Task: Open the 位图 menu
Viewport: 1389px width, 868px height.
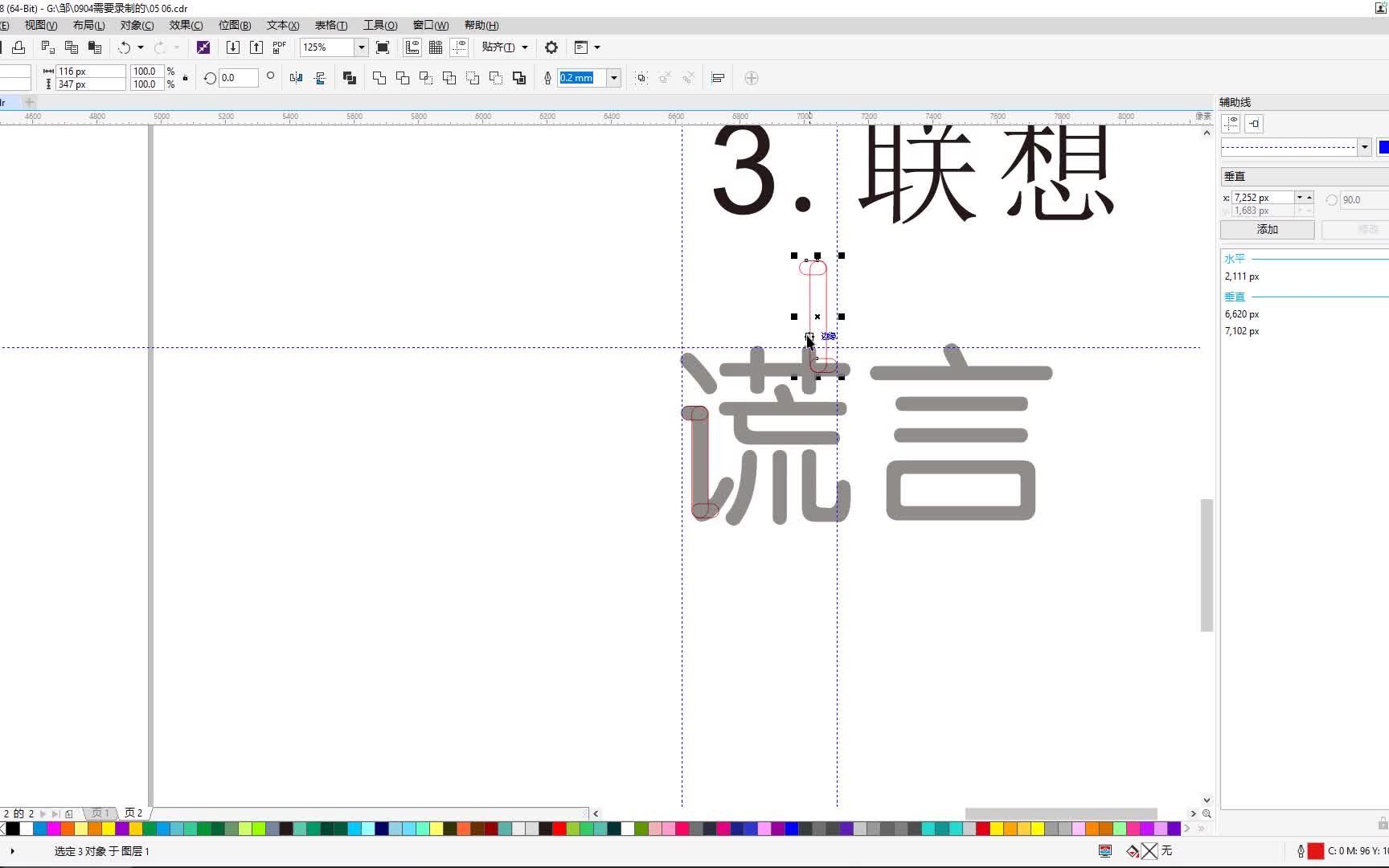Action: point(235,26)
